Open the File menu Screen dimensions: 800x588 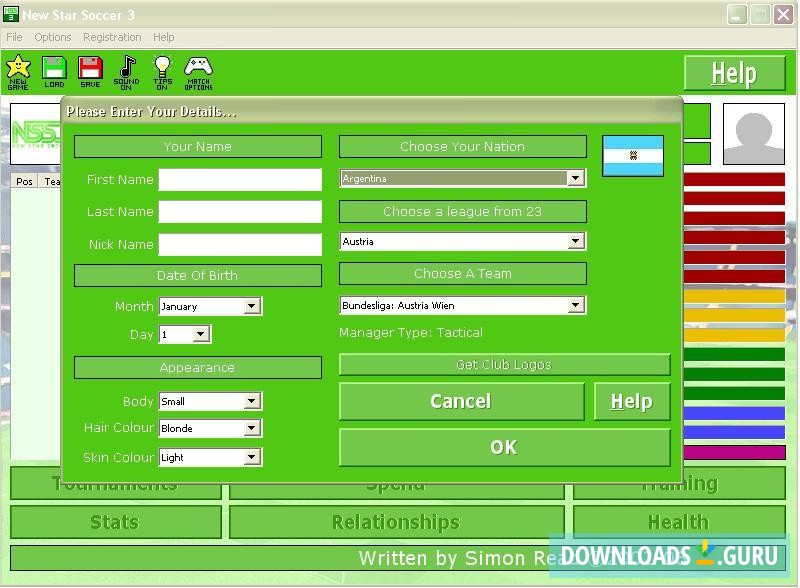(14, 37)
